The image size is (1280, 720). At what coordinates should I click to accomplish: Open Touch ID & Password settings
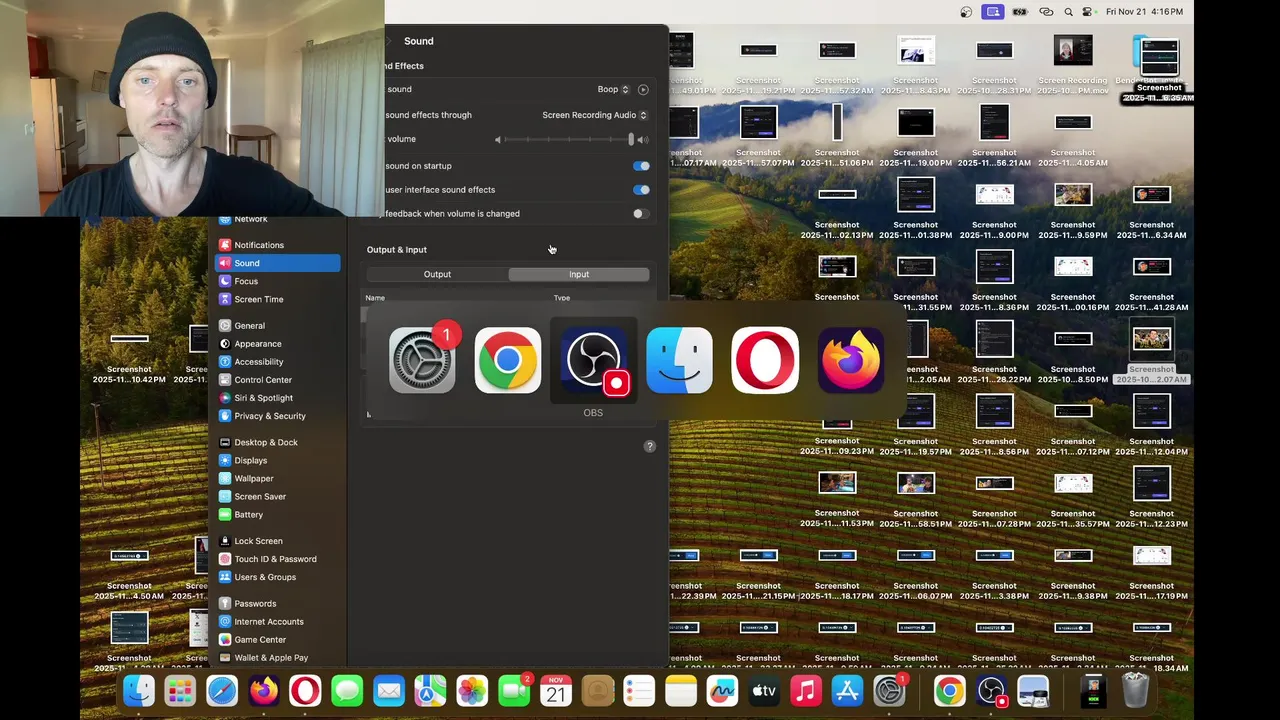[x=277, y=559]
